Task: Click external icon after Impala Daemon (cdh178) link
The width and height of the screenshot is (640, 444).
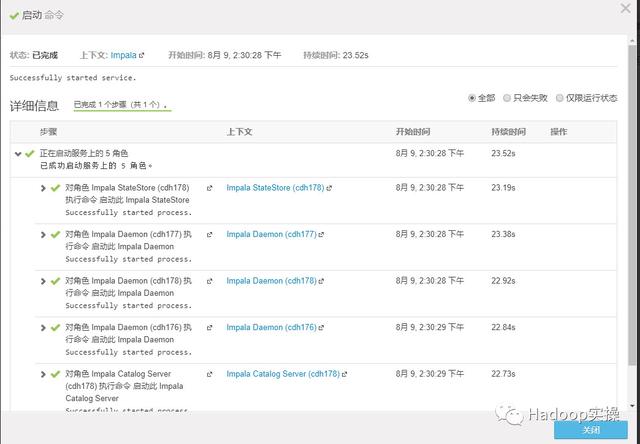Action: pos(321,281)
